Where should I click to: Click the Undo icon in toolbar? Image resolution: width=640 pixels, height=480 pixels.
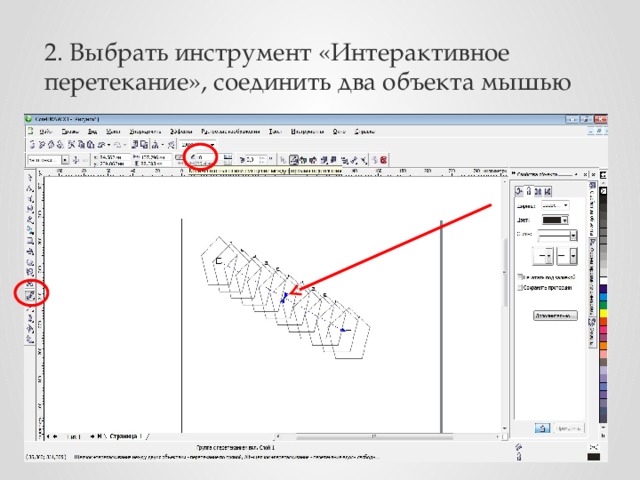(x=102, y=144)
